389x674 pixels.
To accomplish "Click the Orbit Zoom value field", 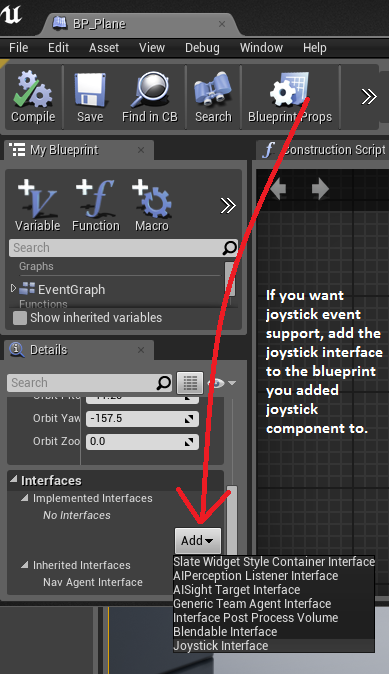I will coord(142,441).
